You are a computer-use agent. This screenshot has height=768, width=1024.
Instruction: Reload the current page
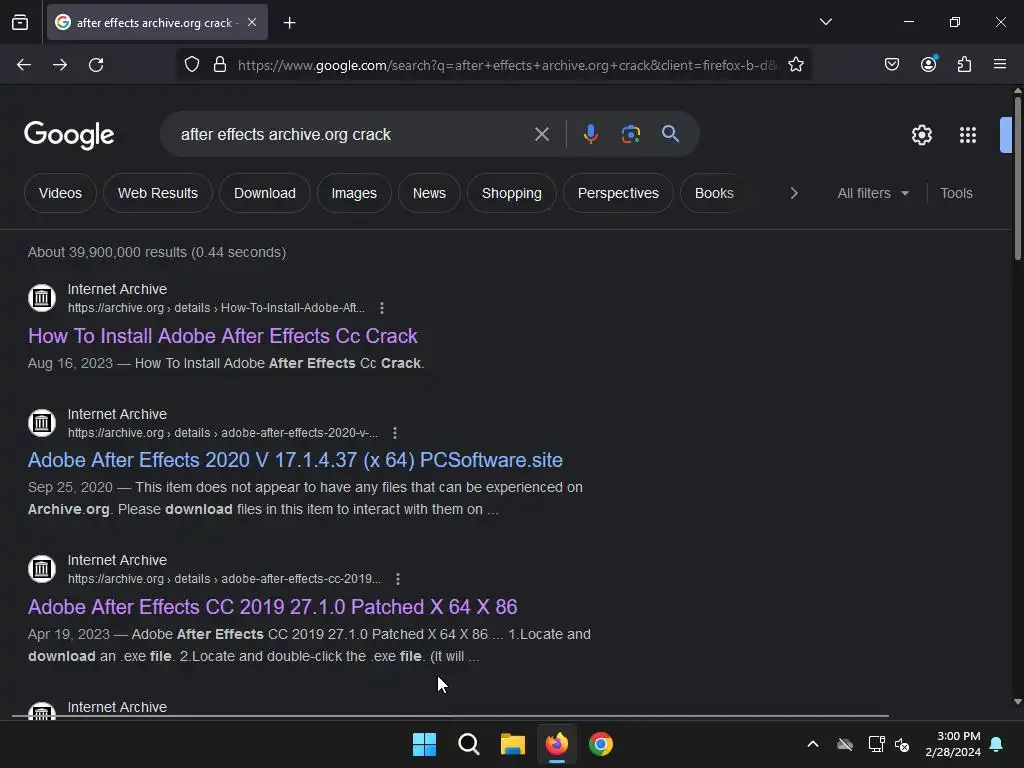(96, 65)
